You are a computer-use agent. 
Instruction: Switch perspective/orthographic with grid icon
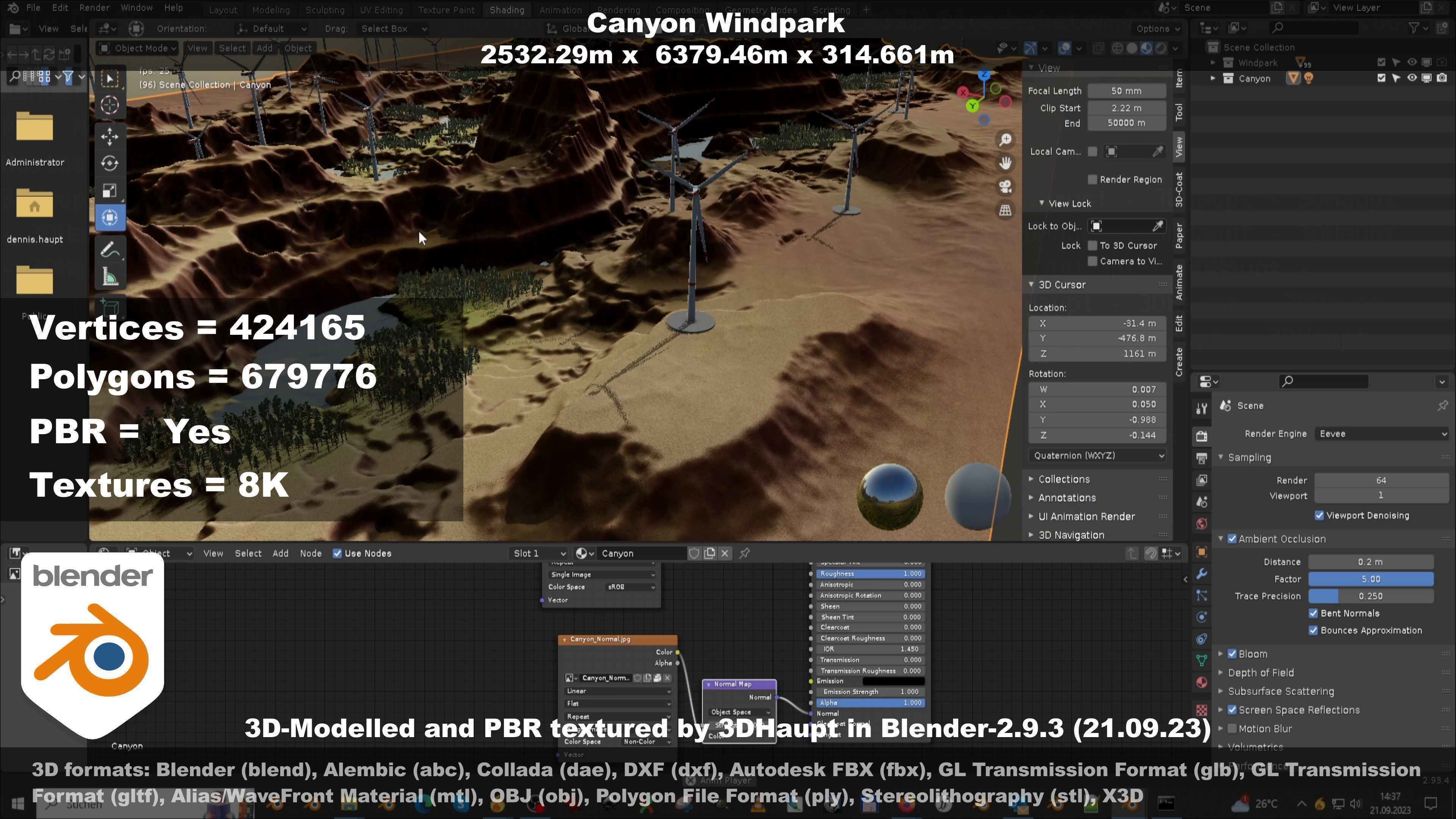[1005, 210]
